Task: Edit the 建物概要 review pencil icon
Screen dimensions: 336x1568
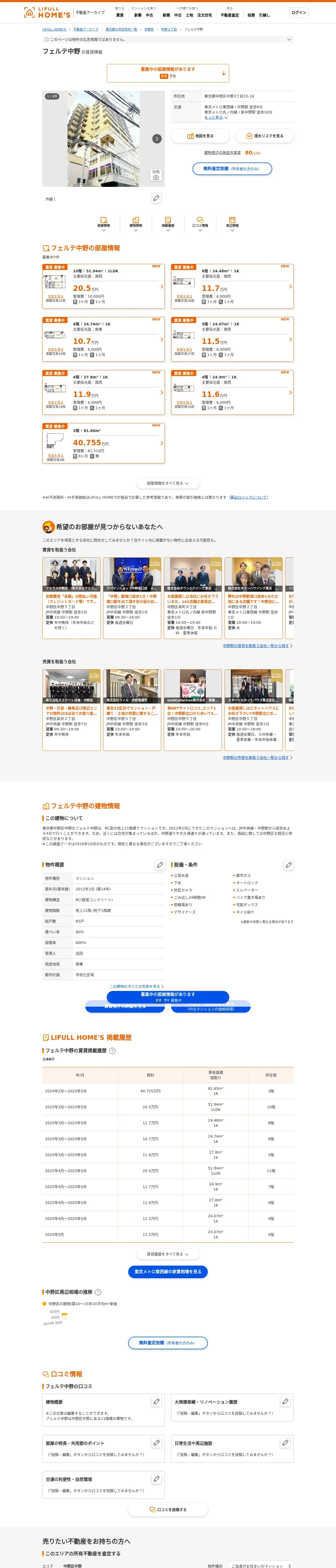Action: pos(156,1402)
